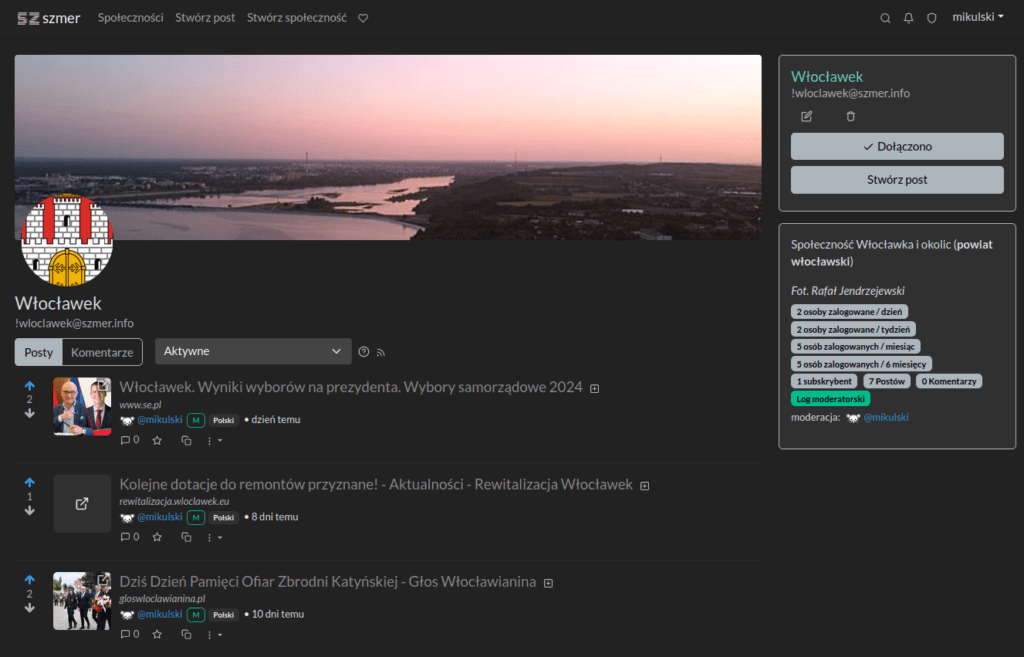Click the heart donate icon in navbar
This screenshot has height=657, width=1024.
click(363, 18)
